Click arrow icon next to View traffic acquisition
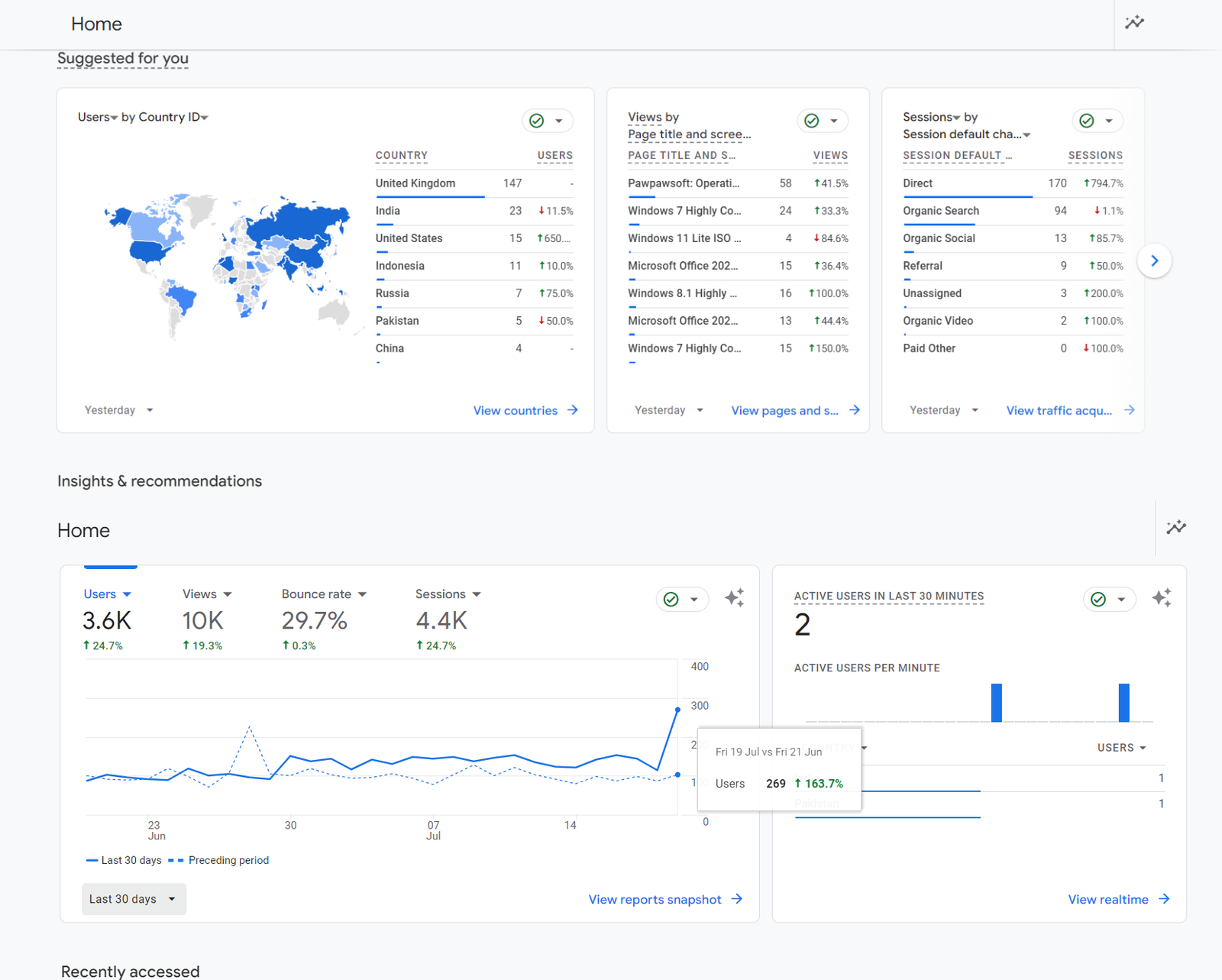Screen dimensions: 1222x980 (x=1130, y=410)
